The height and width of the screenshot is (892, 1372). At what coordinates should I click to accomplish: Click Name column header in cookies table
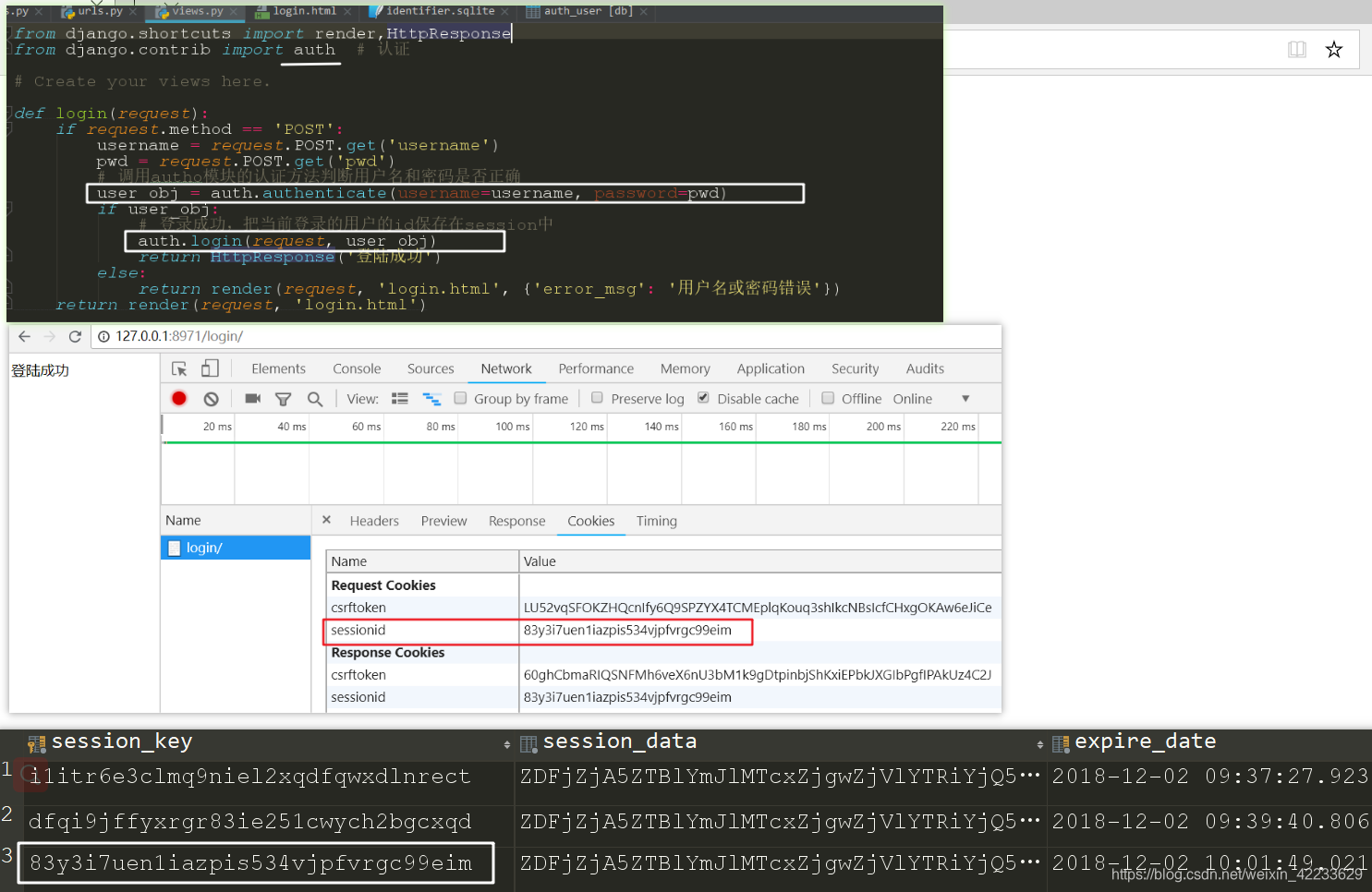(x=422, y=561)
